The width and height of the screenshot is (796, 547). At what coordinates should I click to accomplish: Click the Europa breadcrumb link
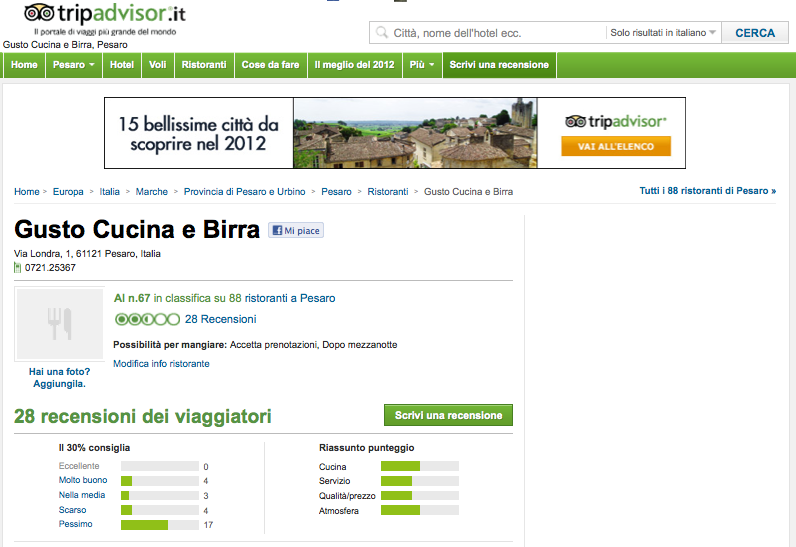pos(68,192)
